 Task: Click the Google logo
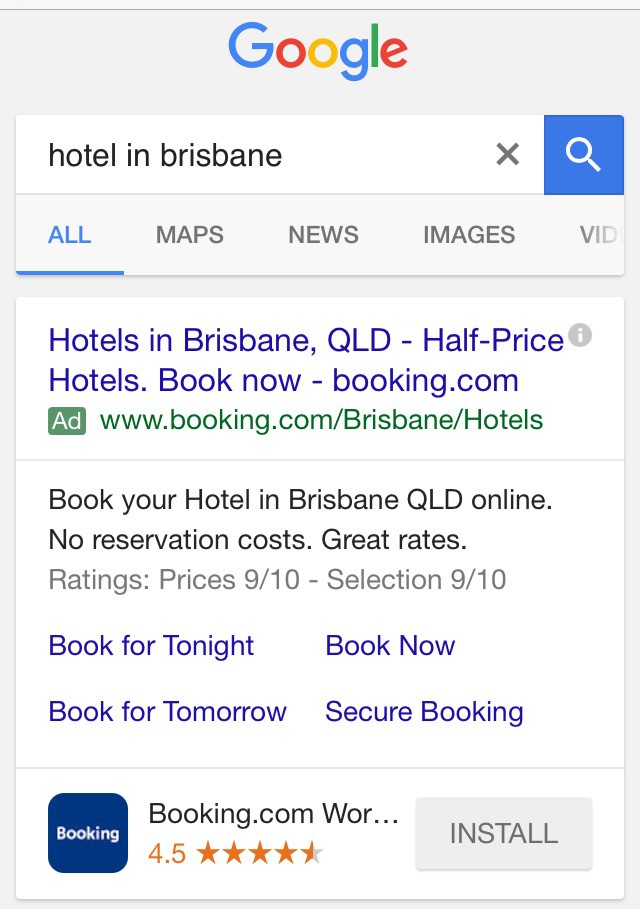click(318, 52)
